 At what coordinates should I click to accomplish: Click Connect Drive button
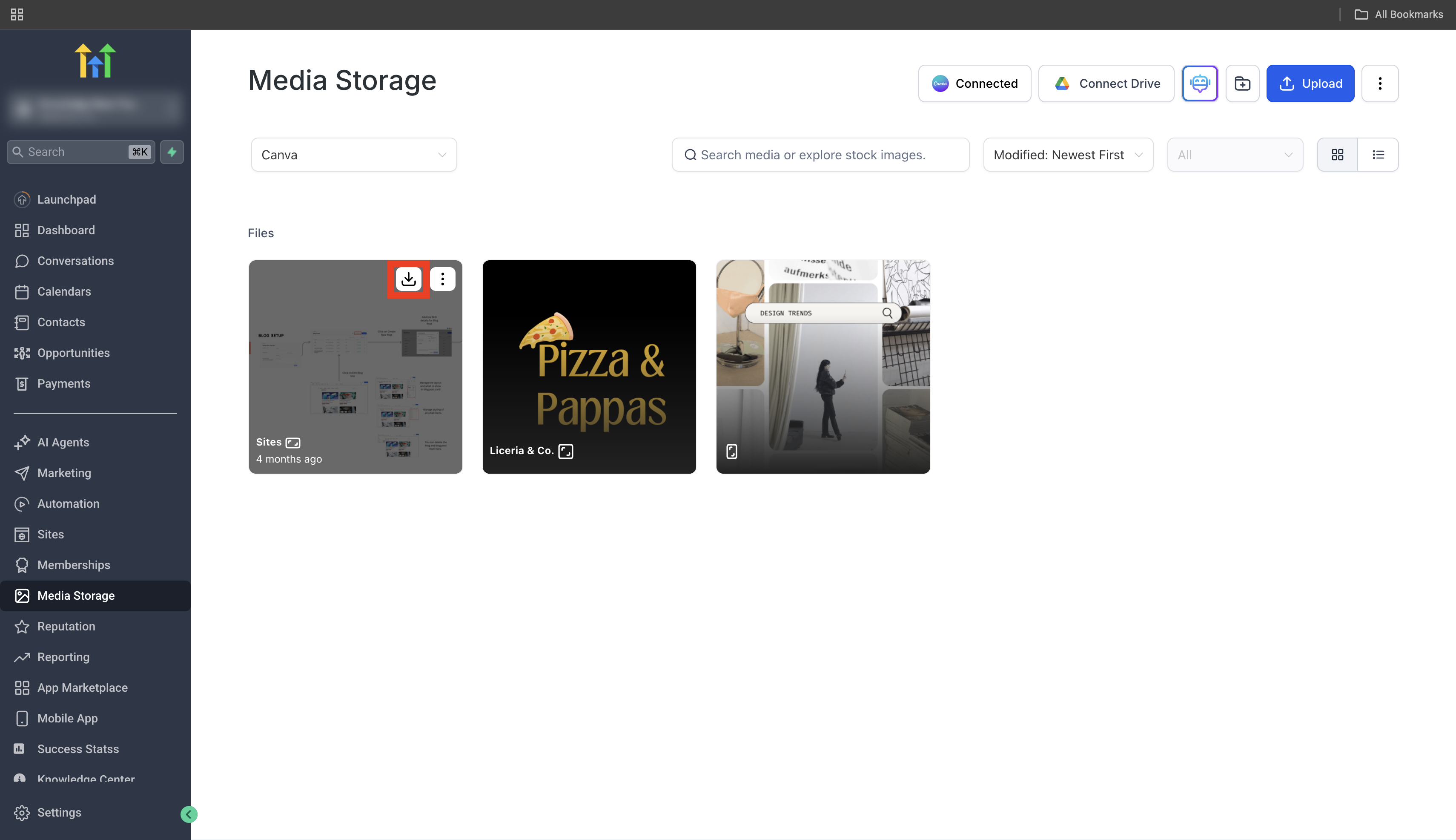point(1106,83)
